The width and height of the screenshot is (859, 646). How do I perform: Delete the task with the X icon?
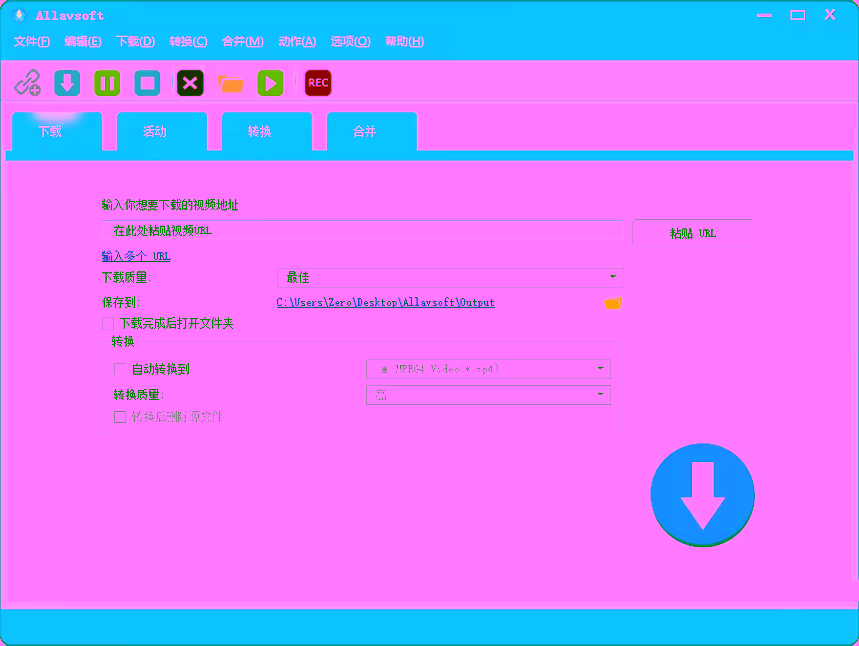coord(190,83)
